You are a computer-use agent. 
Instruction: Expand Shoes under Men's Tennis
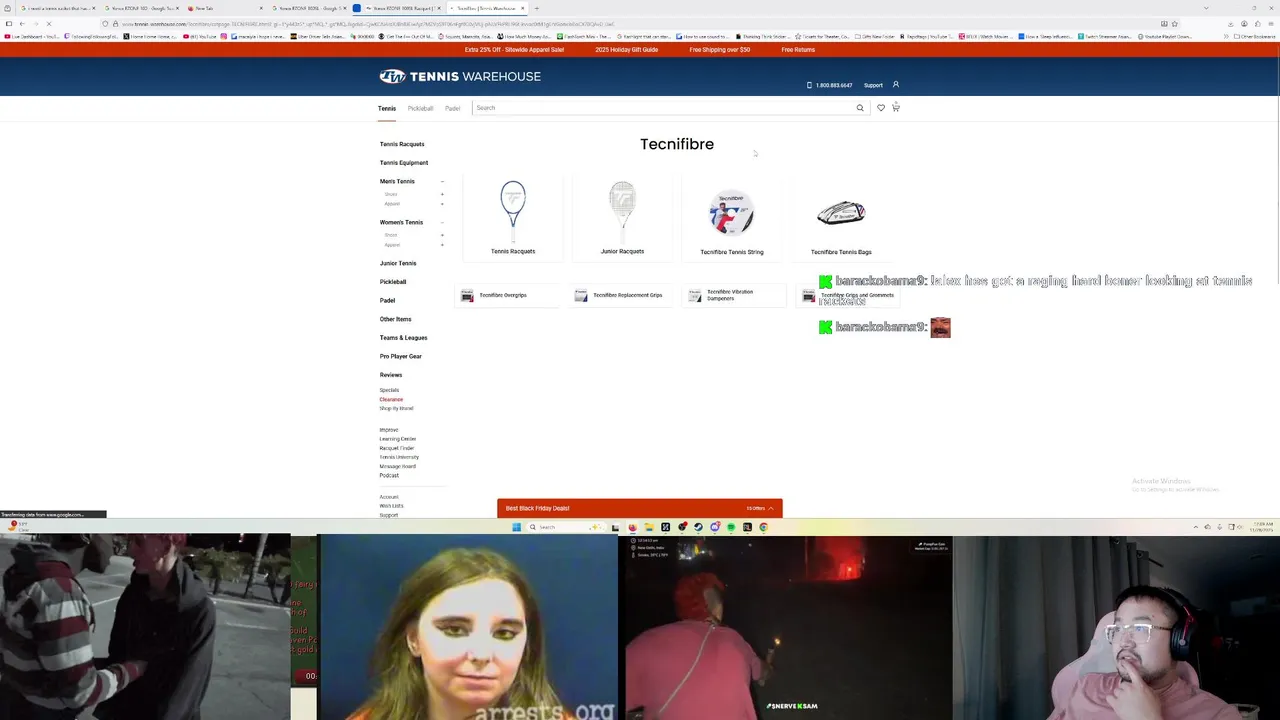(x=442, y=194)
